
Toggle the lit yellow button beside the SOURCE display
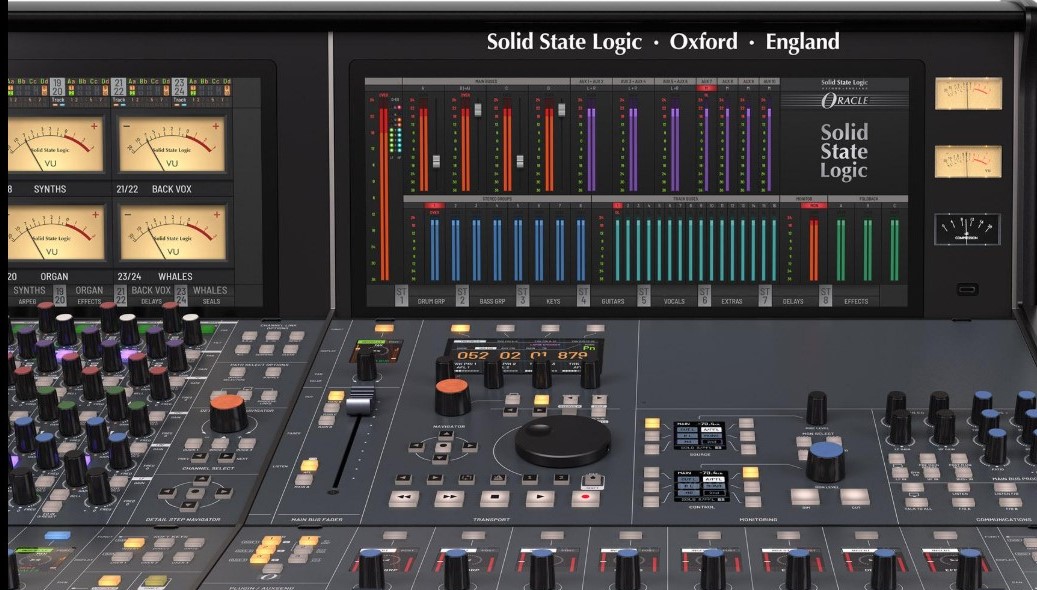pos(652,423)
